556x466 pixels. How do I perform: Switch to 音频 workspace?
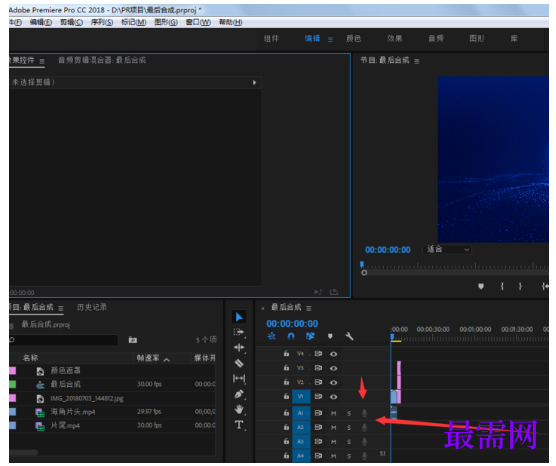(x=436, y=38)
